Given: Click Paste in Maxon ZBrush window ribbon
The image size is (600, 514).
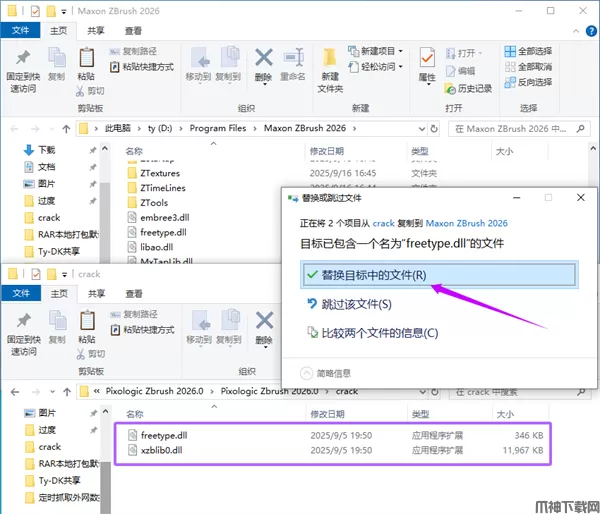Looking at the screenshot, I should [86, 64].
